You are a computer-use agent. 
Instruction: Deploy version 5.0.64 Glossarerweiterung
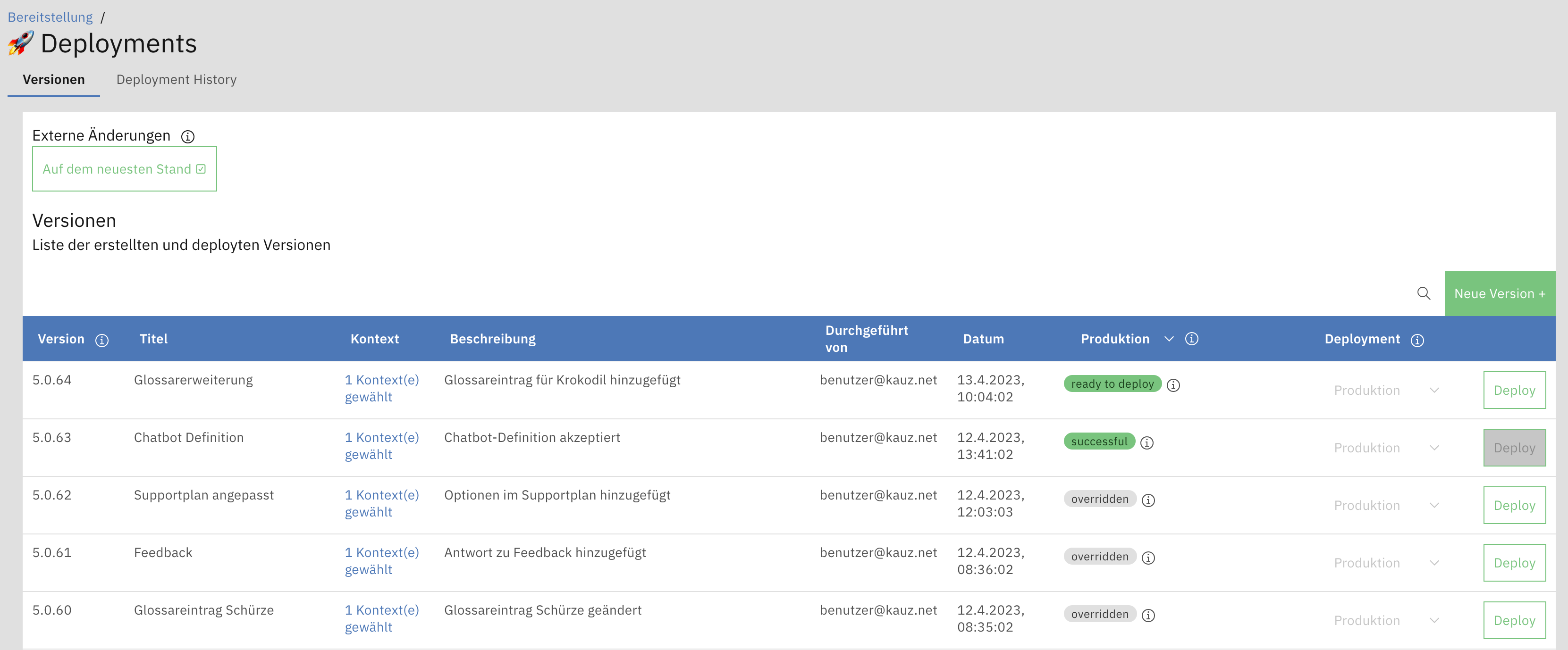(x=1514, y=391)
